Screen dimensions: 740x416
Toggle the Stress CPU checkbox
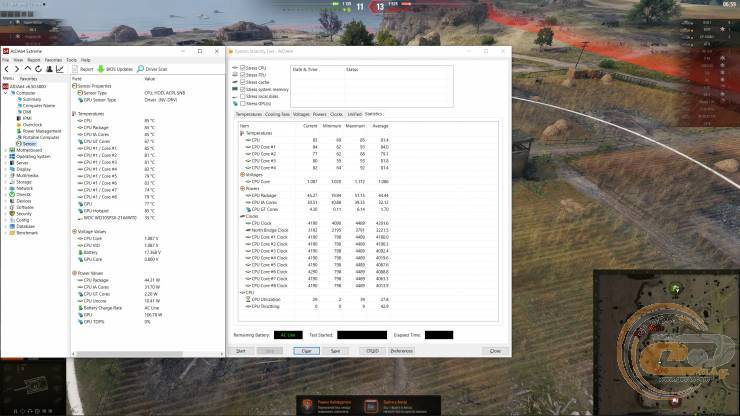243,68
